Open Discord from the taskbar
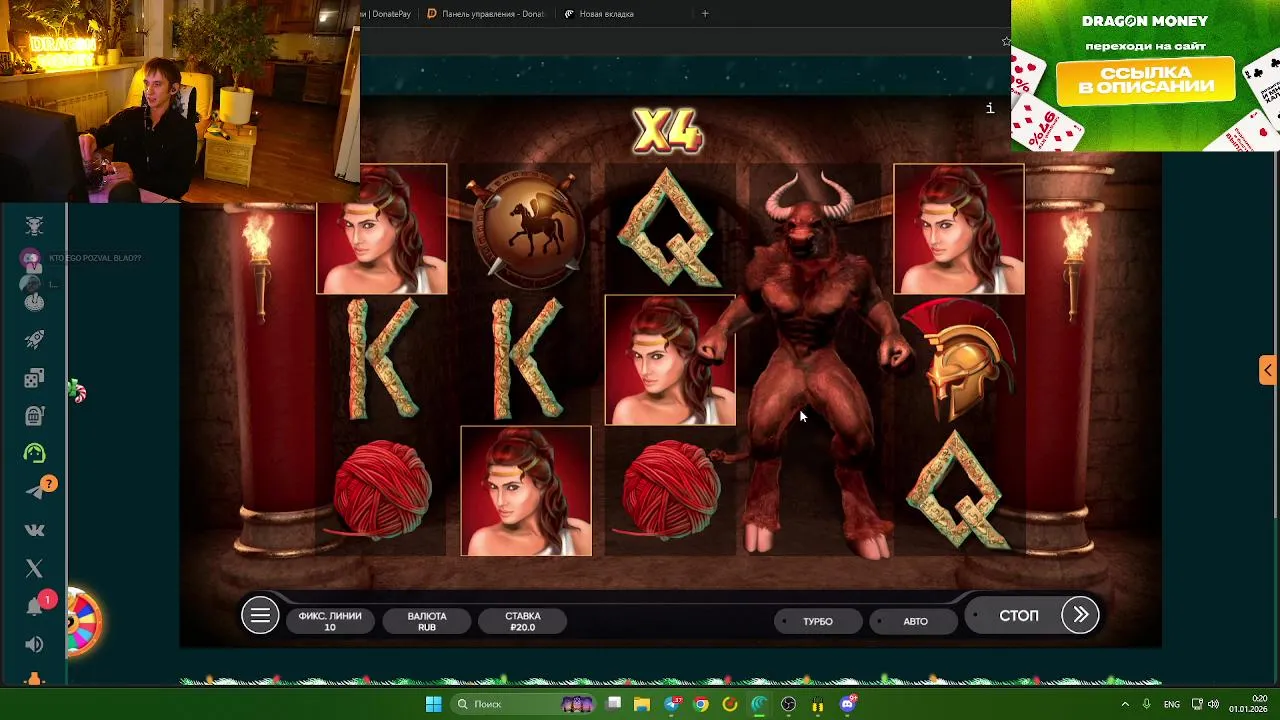This screenshot has width=1280, height=720. point(848,704)
